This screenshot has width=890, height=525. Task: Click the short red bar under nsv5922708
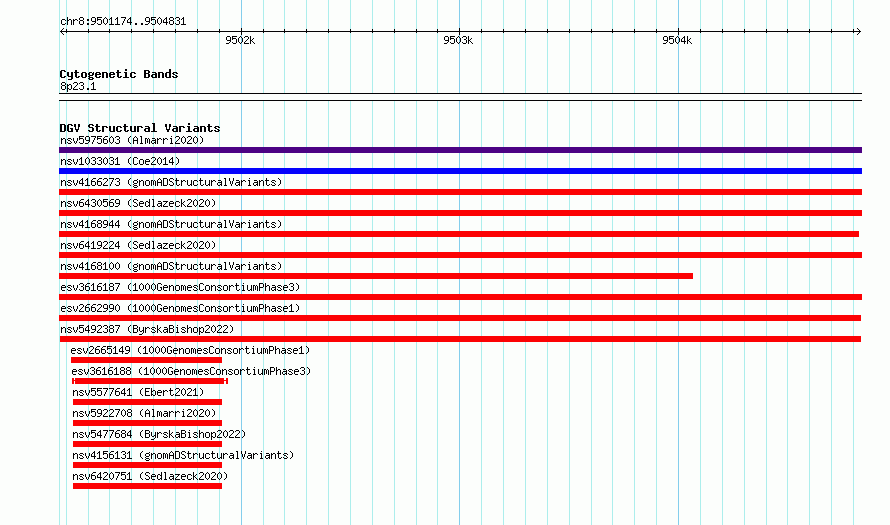[148, 423]
